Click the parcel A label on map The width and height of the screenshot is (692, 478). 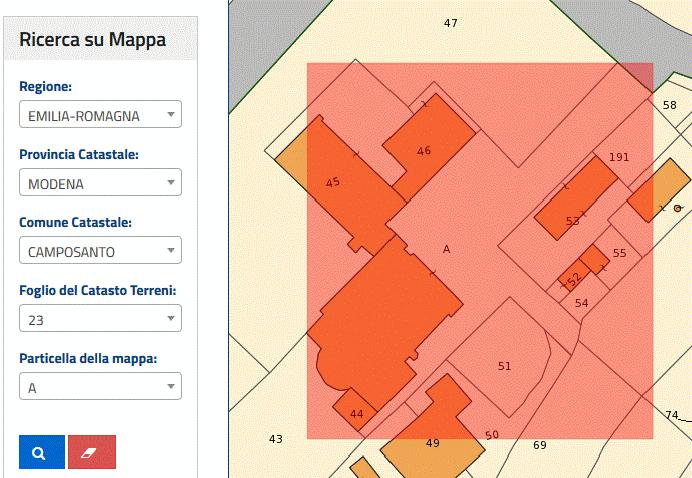[x=446, y=249]
